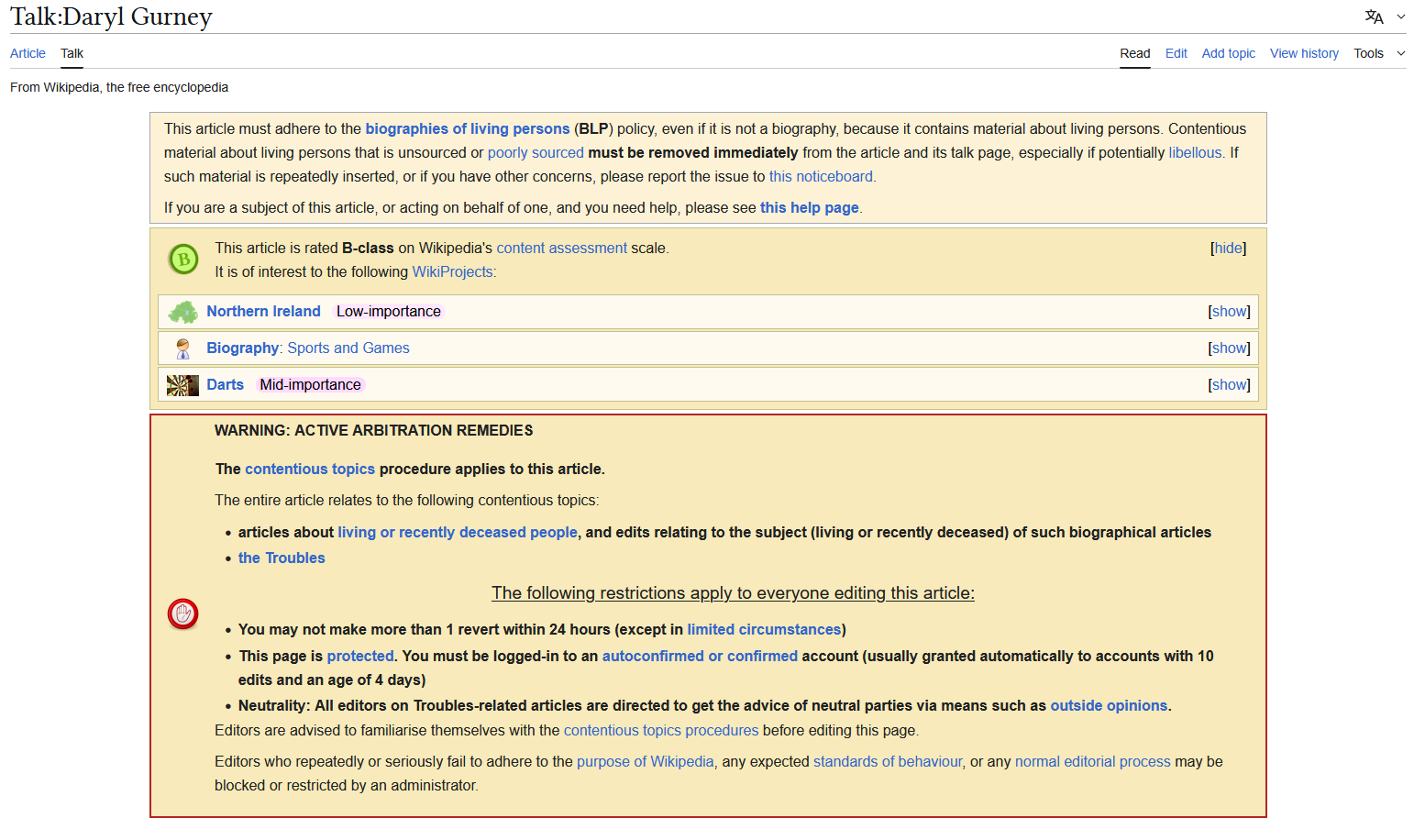Expand the language dropdown chevron
This screenshot has width=1425, height=840.
pyautogui.click(x=1400, y=17)
